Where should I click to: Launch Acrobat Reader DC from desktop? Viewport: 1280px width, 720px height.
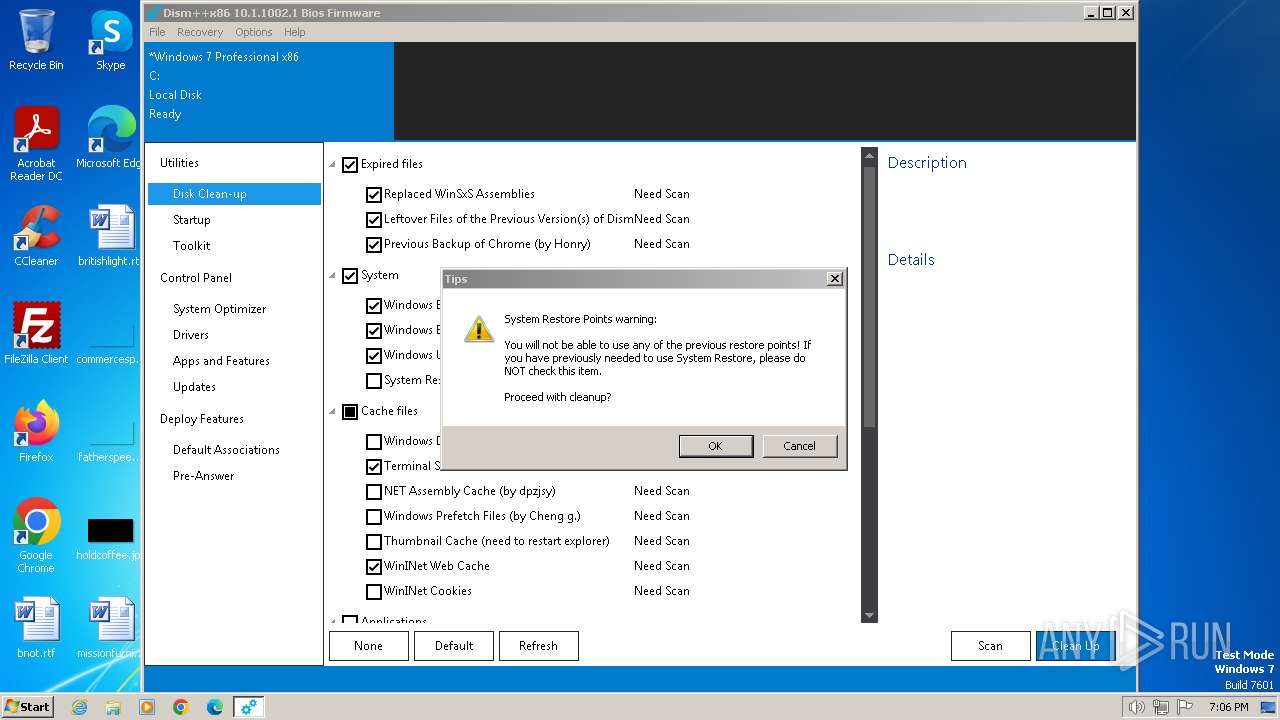pyautogui.click(x=36, y=144)
